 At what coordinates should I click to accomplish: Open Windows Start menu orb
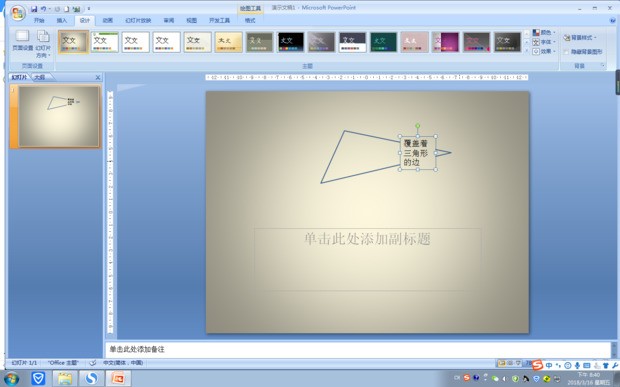11,379
